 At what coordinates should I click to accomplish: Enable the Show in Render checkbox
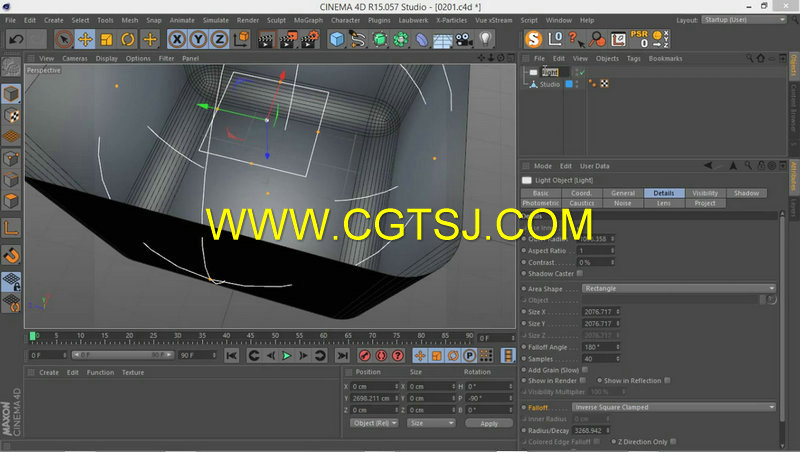click(583, 381)
